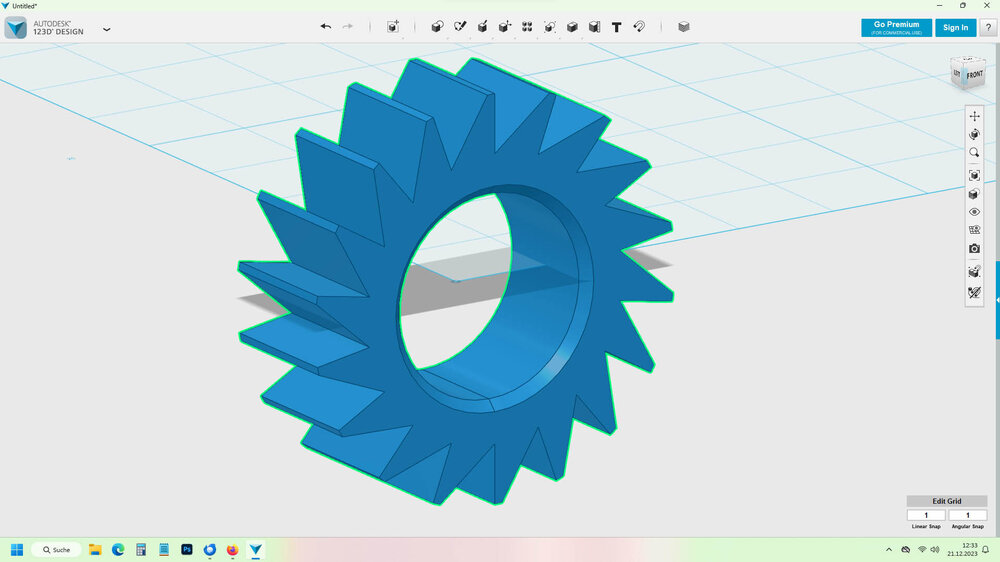Click the Go Premium button
The width and height of the screenshot is (1000, 562).
(896, 28)
